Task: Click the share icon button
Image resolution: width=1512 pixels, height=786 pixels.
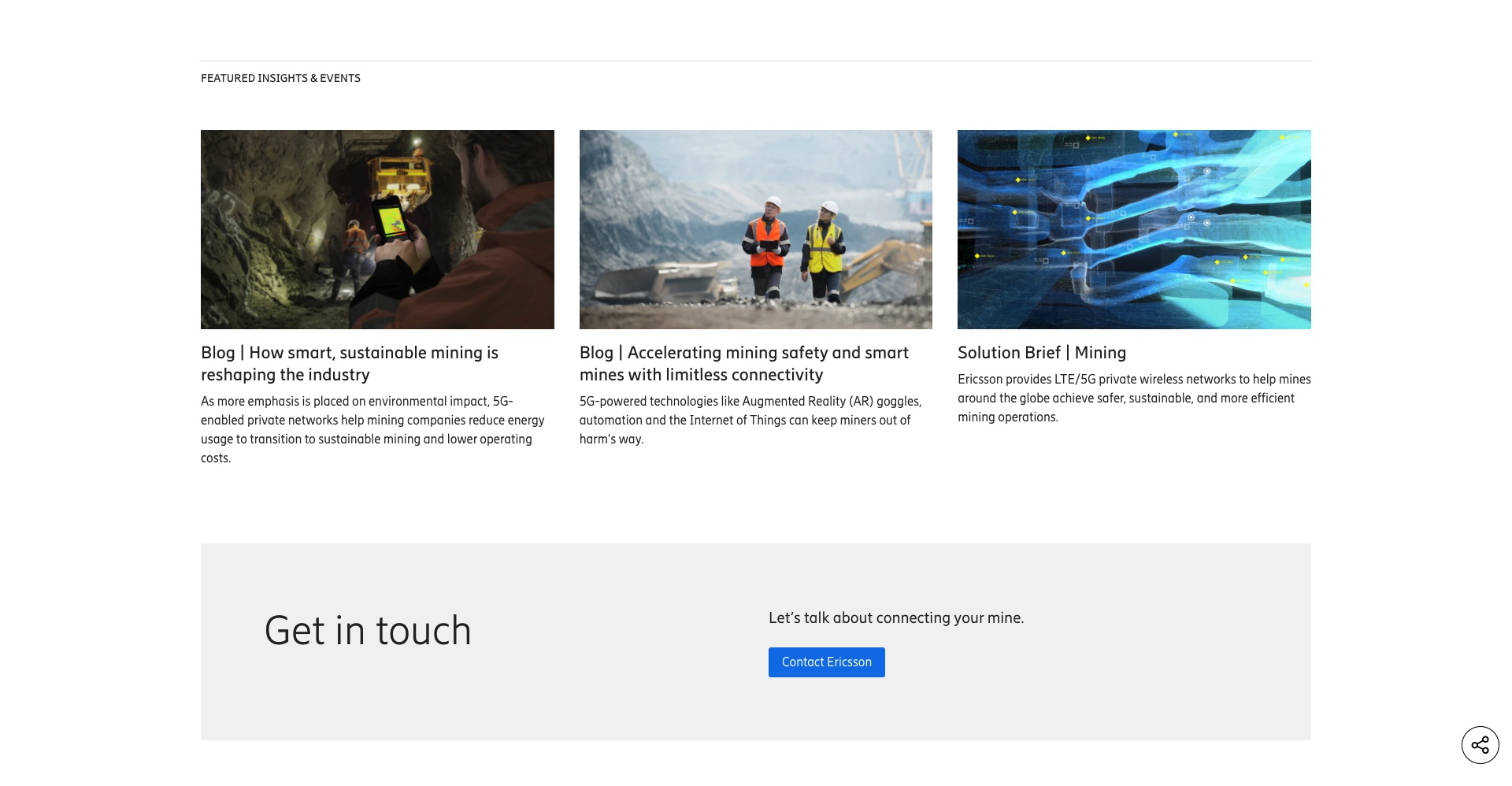Action: pos(1480,745)
